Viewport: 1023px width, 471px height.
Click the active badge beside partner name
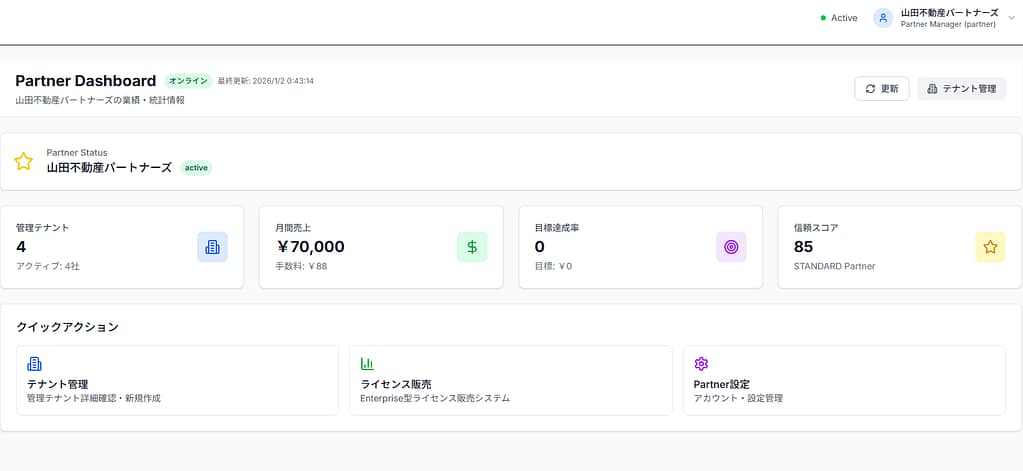pos(196,168)
